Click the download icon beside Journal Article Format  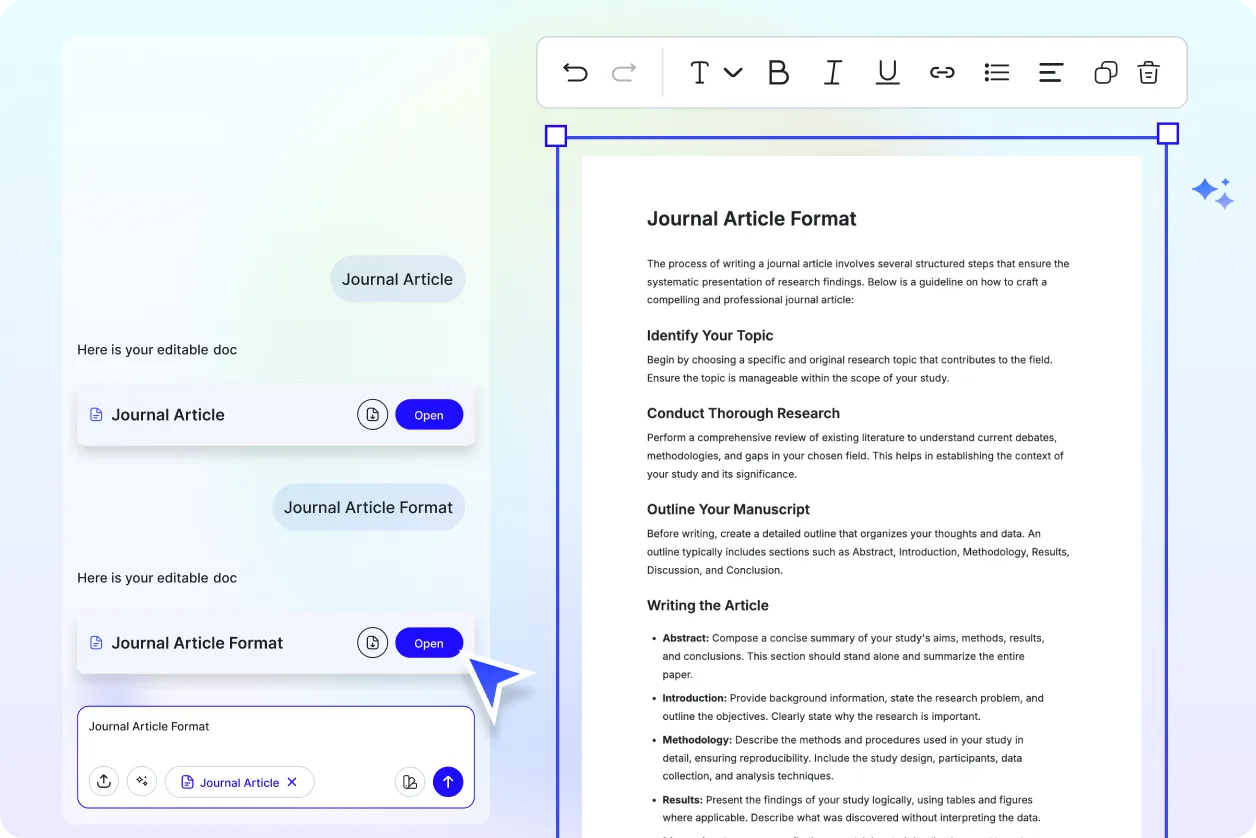[372, 642]
